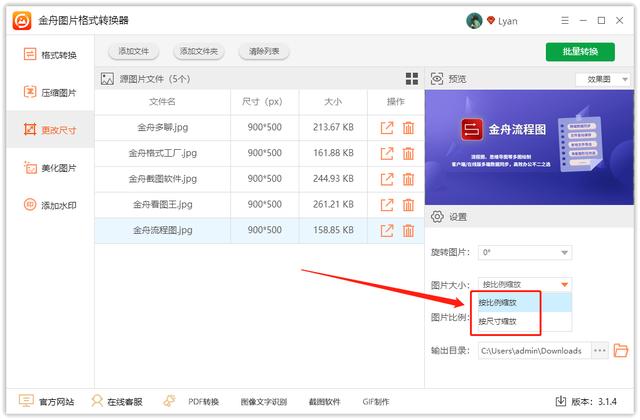The width and height of the screenshot is (640, 420).
Task: Delete 金舟格式工厂.jpg with its trash icon
Action: click(408, 153)
